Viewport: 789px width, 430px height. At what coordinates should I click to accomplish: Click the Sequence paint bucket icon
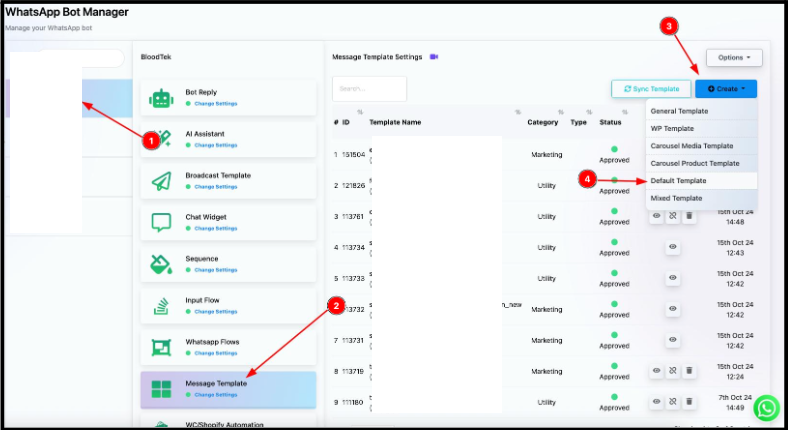pyautogui.click(x=161, y=264)
